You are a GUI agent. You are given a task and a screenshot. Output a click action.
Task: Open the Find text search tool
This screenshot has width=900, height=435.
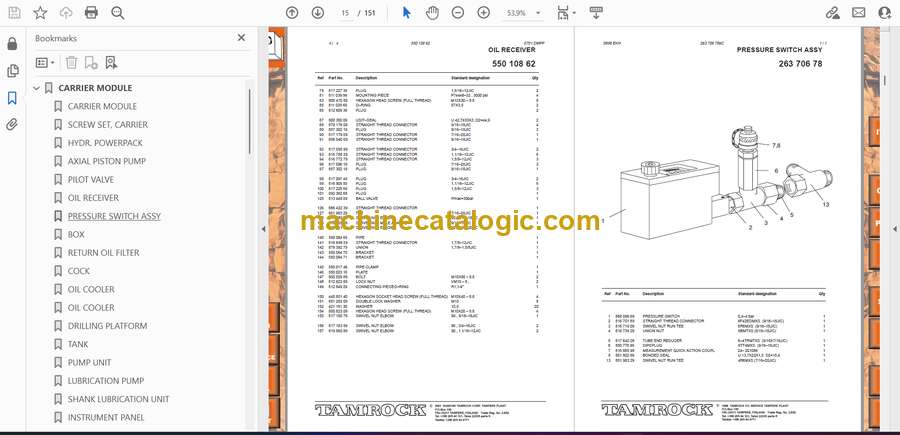point(118,13)
